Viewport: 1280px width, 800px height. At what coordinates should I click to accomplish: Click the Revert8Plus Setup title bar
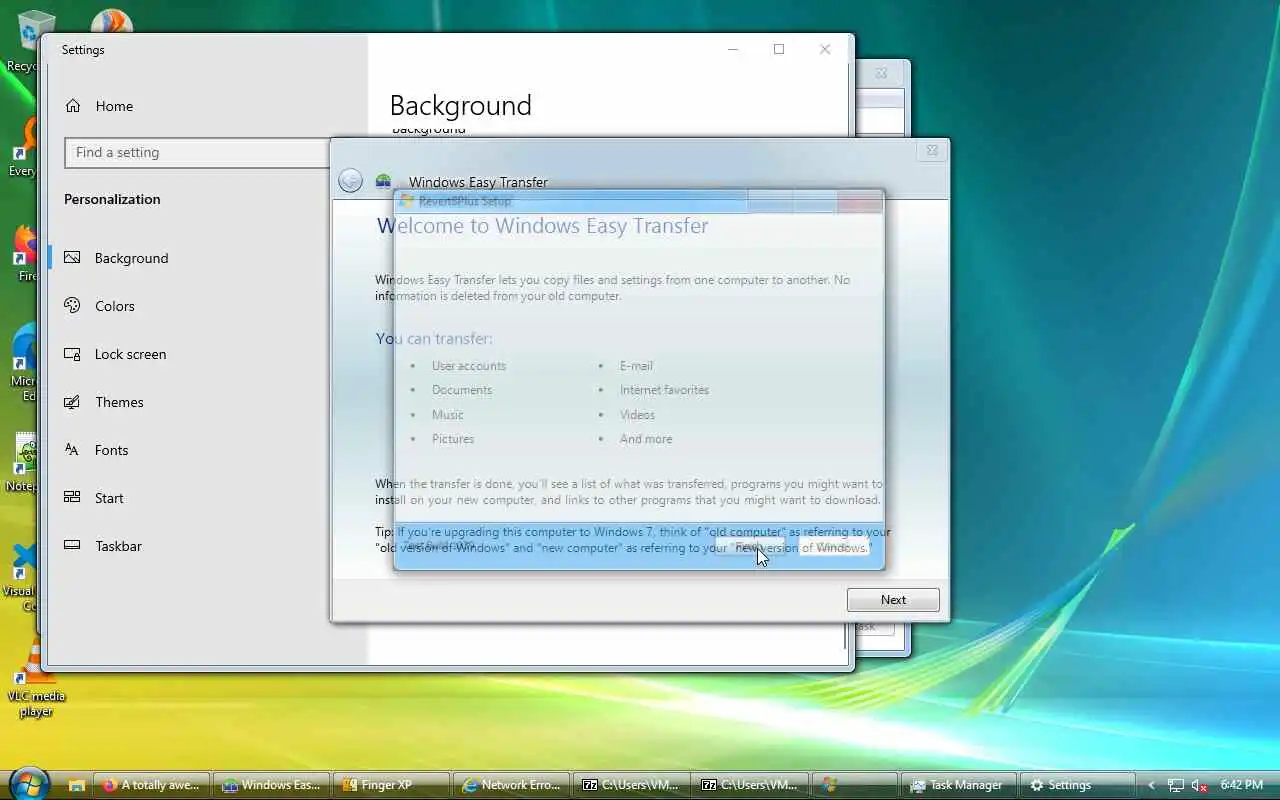pos(572,201)
